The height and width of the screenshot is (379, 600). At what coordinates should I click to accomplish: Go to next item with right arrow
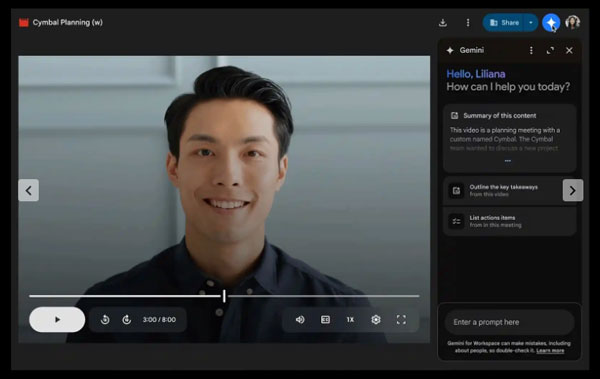tap(573, 190)
